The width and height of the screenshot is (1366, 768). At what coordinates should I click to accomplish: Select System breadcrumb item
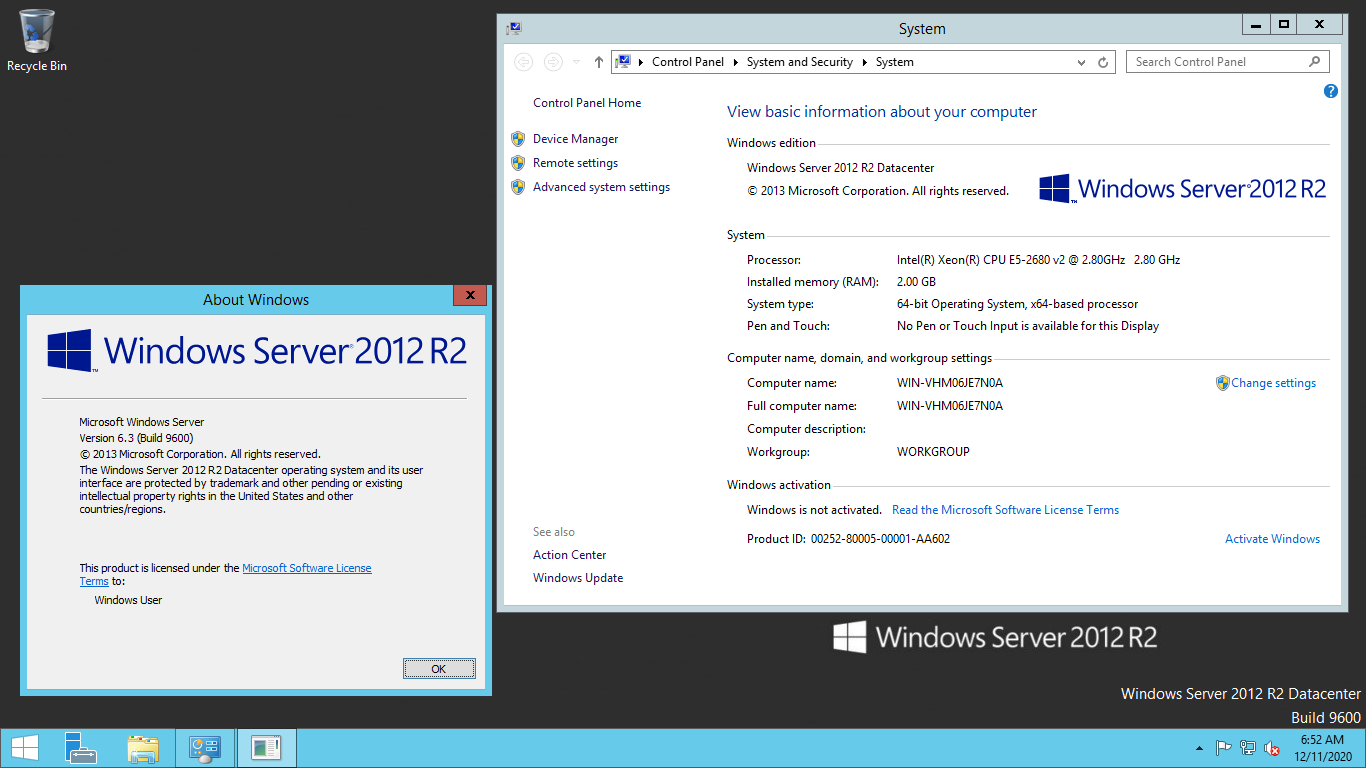tap(895, 62)
